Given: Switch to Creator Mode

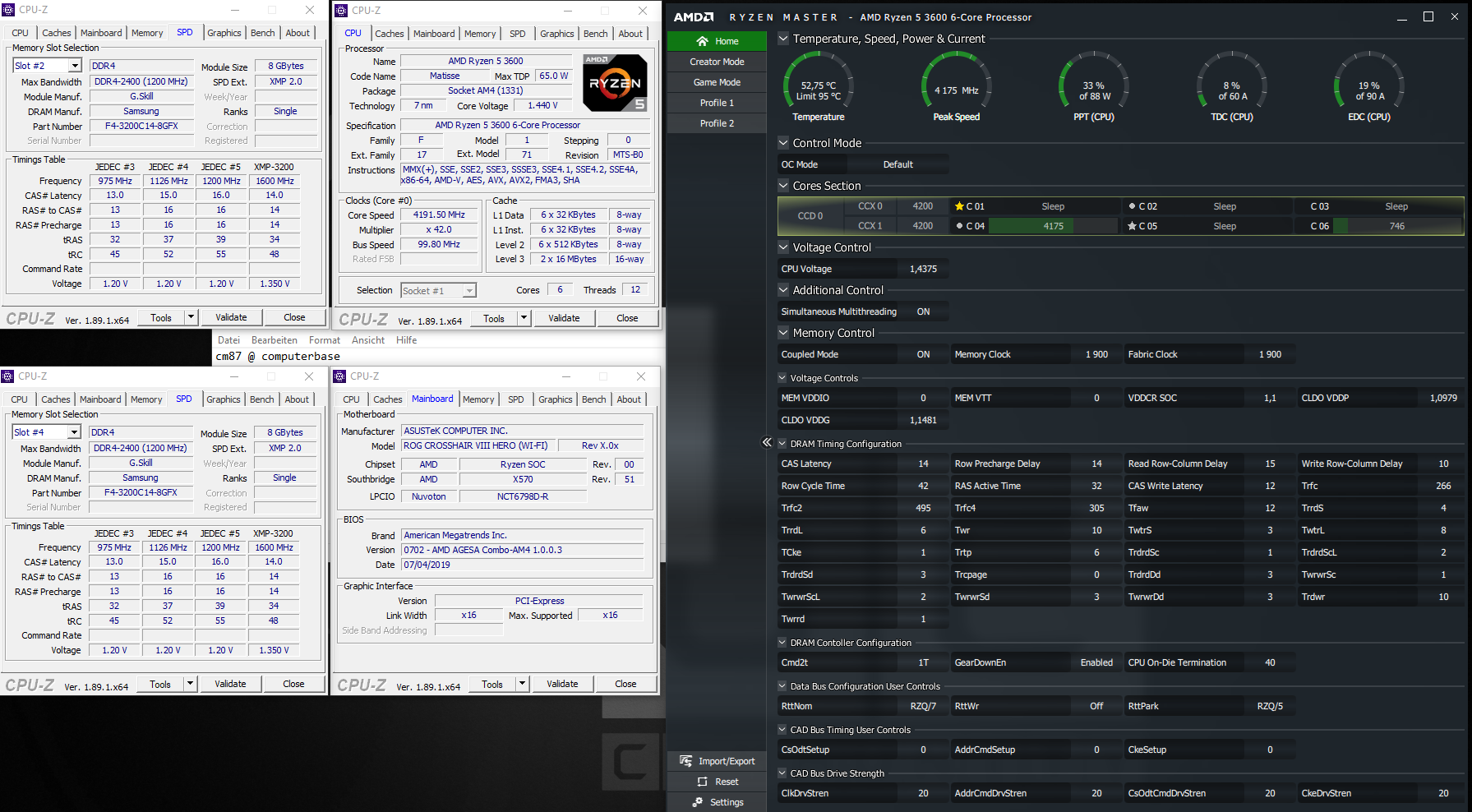Looking at the screenshot, I should [717, 62].
